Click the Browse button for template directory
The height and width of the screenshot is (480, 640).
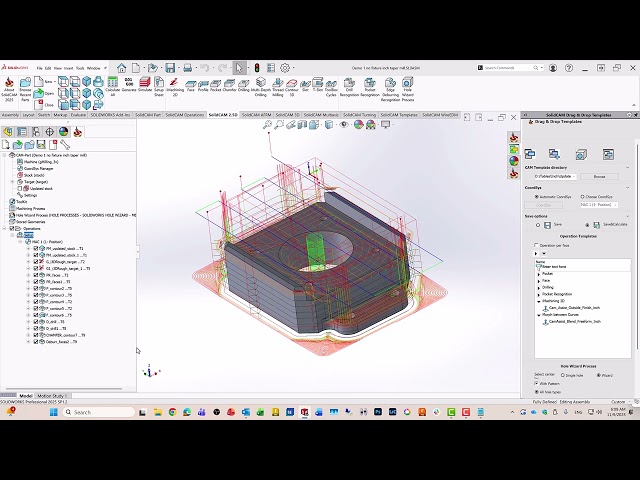599,177
